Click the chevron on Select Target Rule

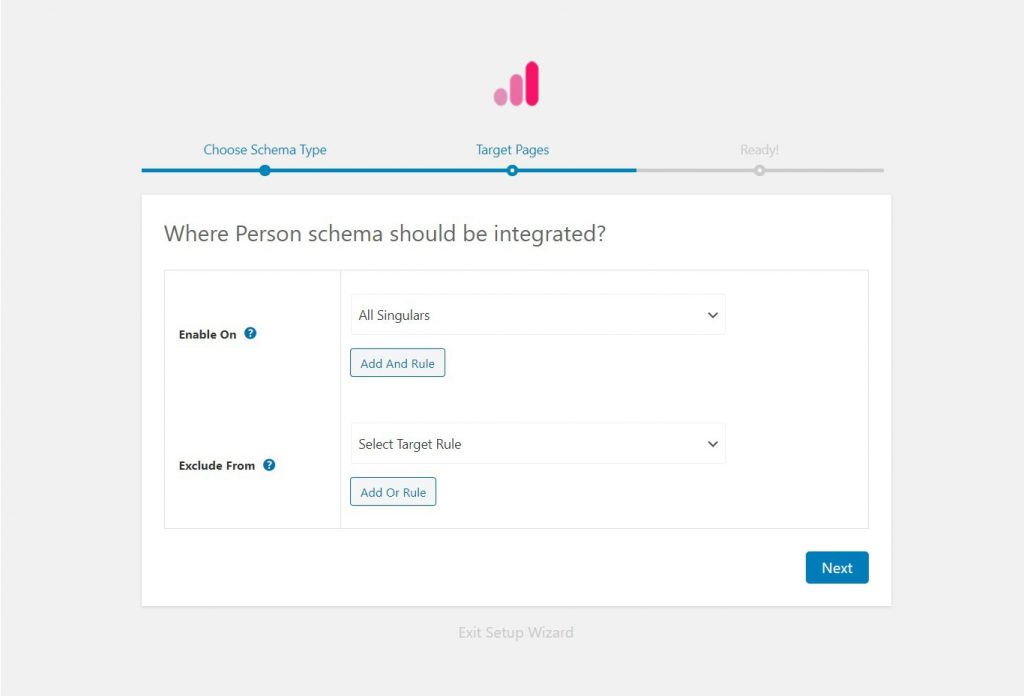coord(713,444)
